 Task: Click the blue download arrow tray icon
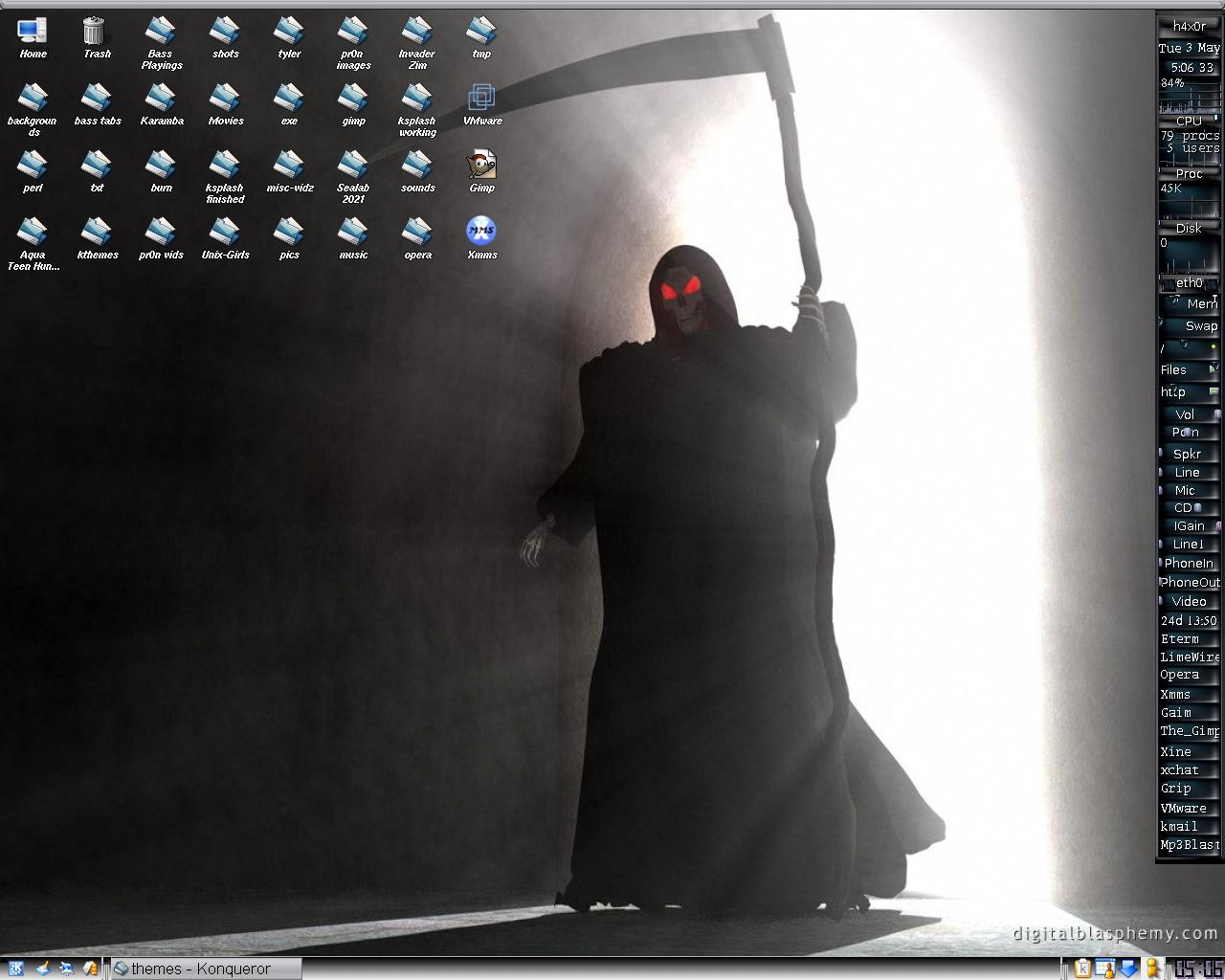tap(1128, 969)
